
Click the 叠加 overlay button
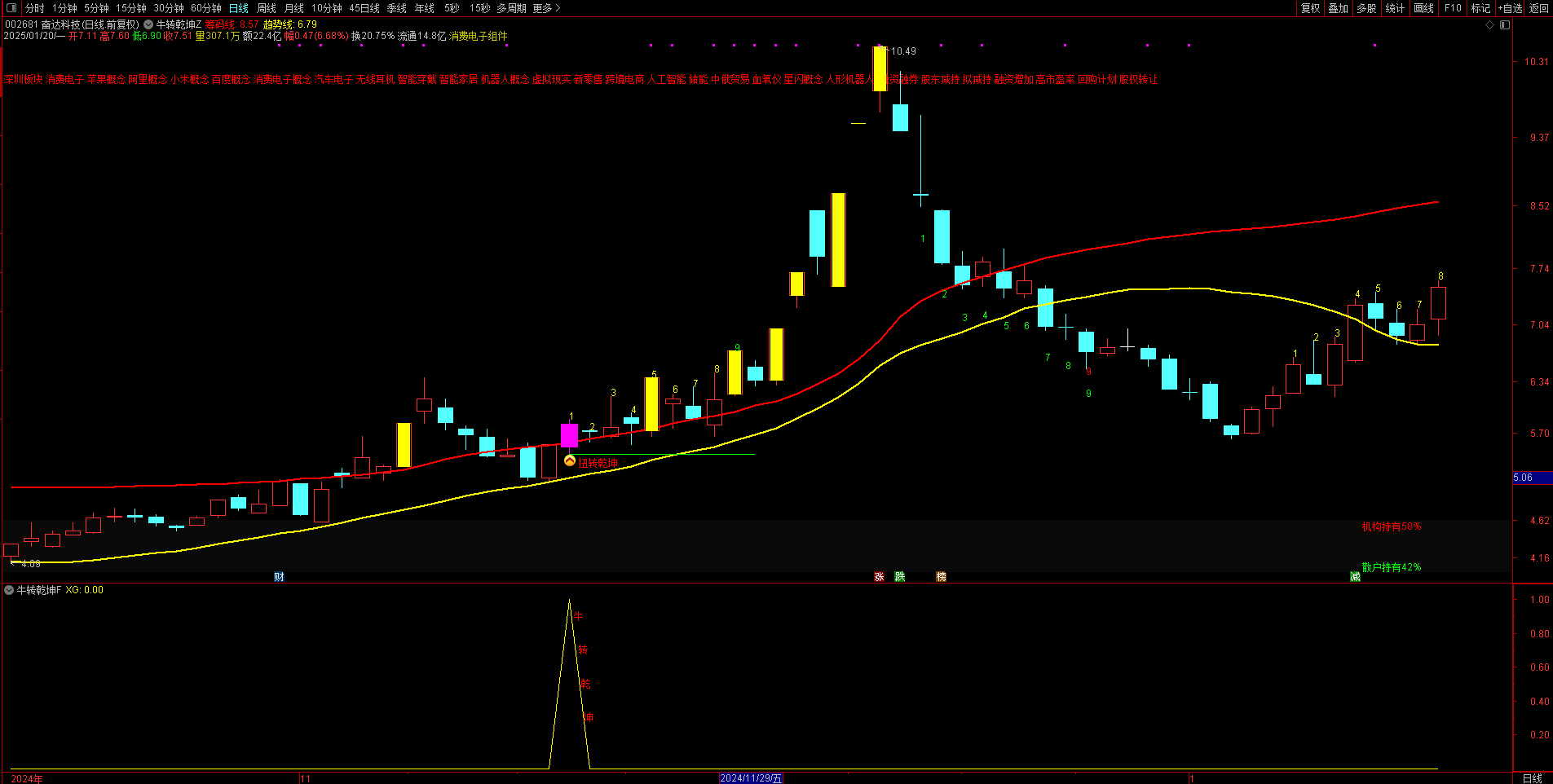pyautogui.click(x=1338, y=8)
